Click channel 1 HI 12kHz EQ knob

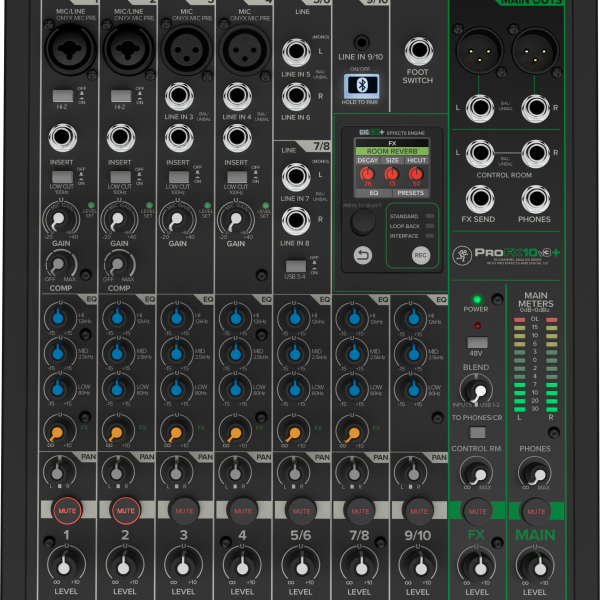click(x=60, y=317)
